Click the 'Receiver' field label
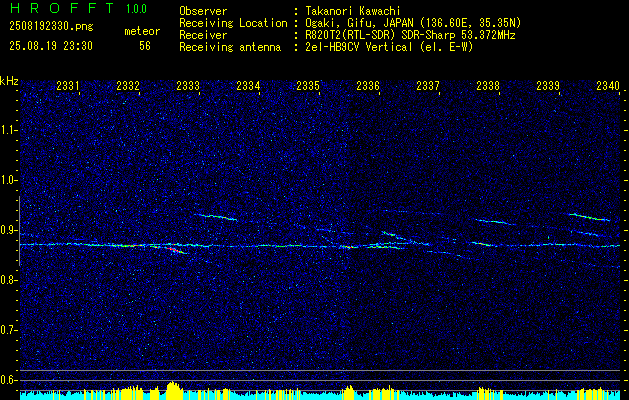The height and width of the screenshot is (400, 629). (203, 35)
